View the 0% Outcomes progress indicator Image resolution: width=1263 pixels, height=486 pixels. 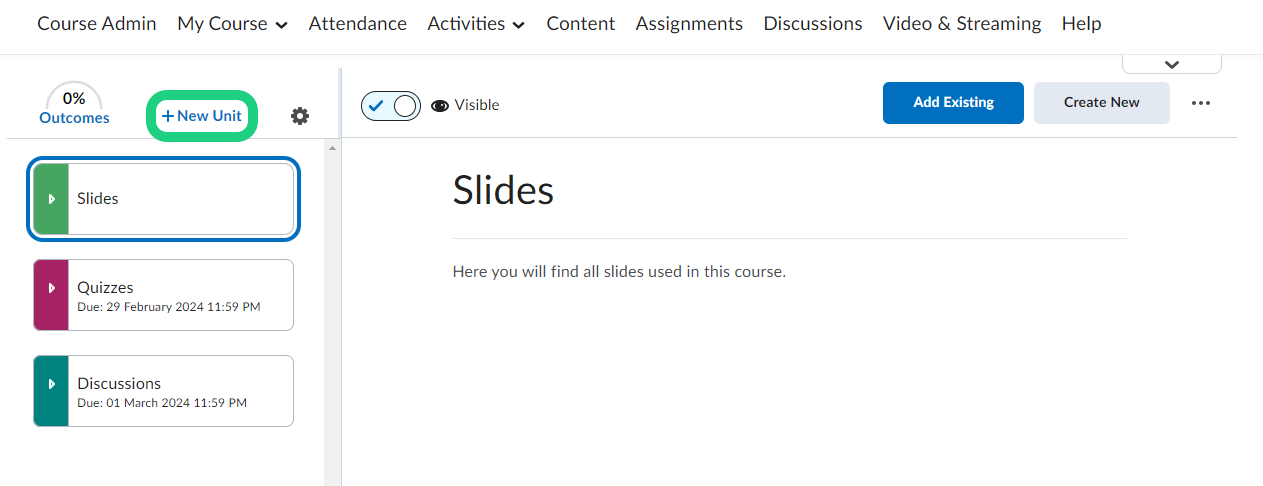(74, 106)
